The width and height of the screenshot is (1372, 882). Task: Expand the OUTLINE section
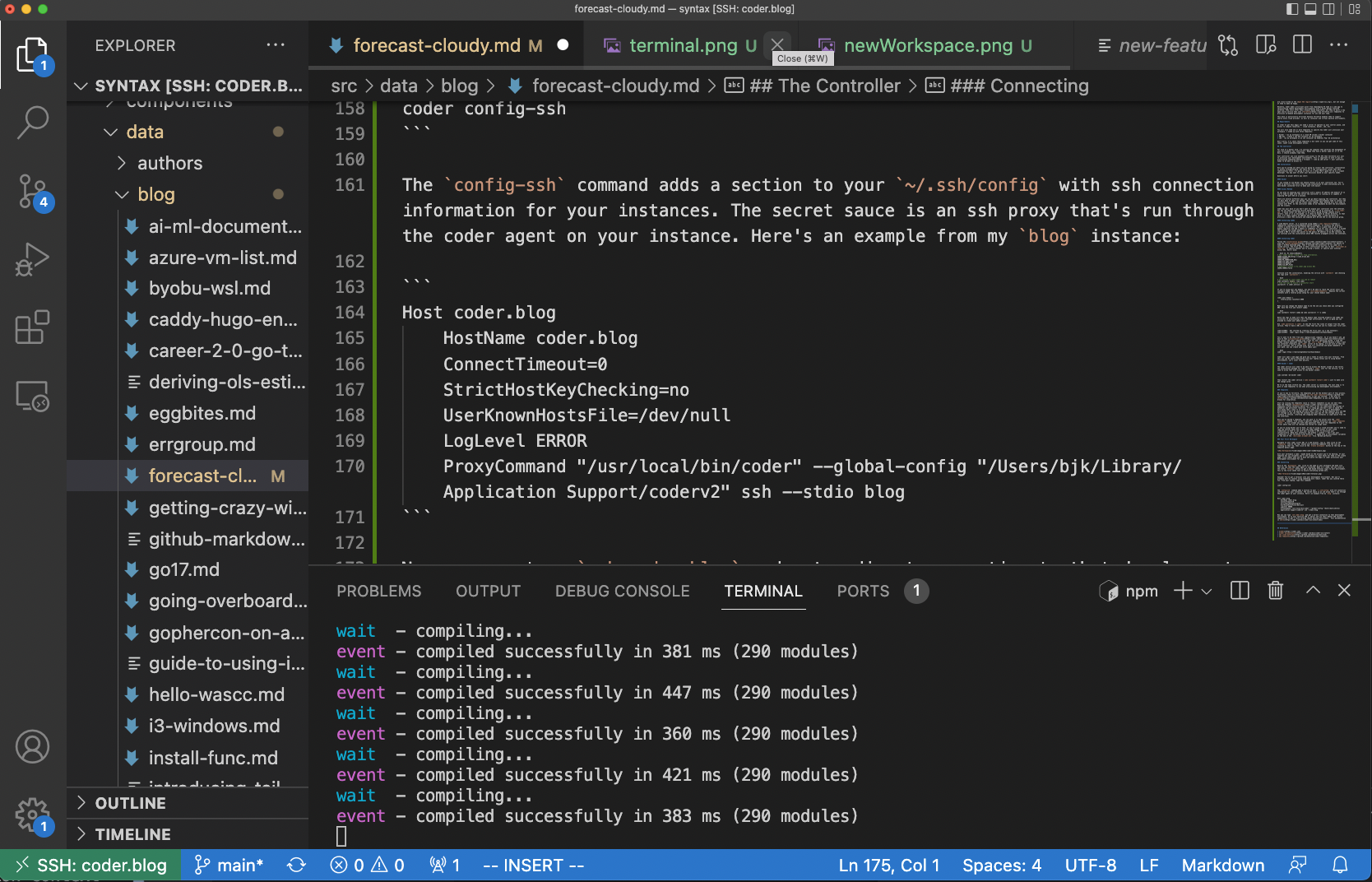tap(130, 803)
